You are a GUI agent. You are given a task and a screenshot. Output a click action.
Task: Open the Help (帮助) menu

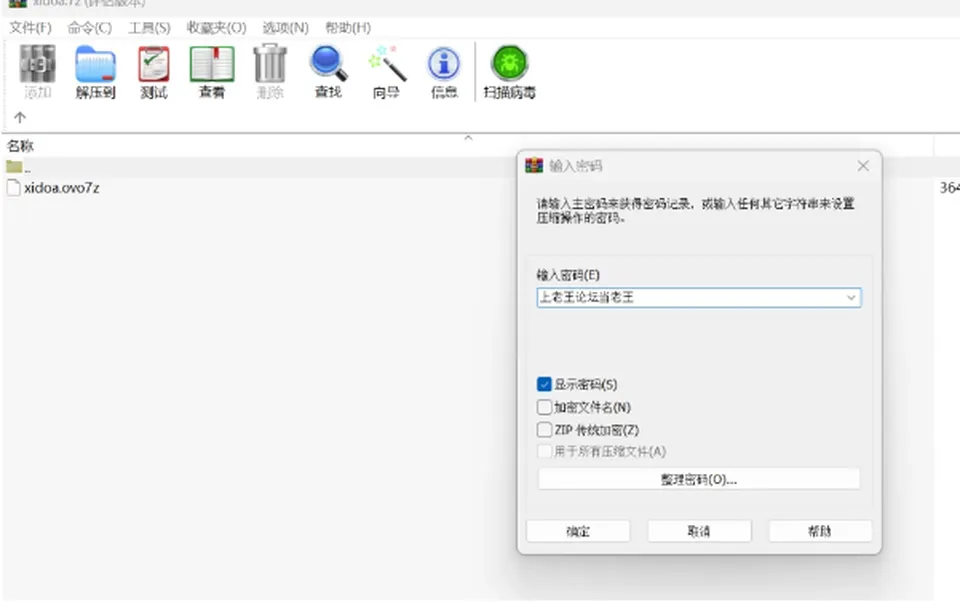coord(348,28)
